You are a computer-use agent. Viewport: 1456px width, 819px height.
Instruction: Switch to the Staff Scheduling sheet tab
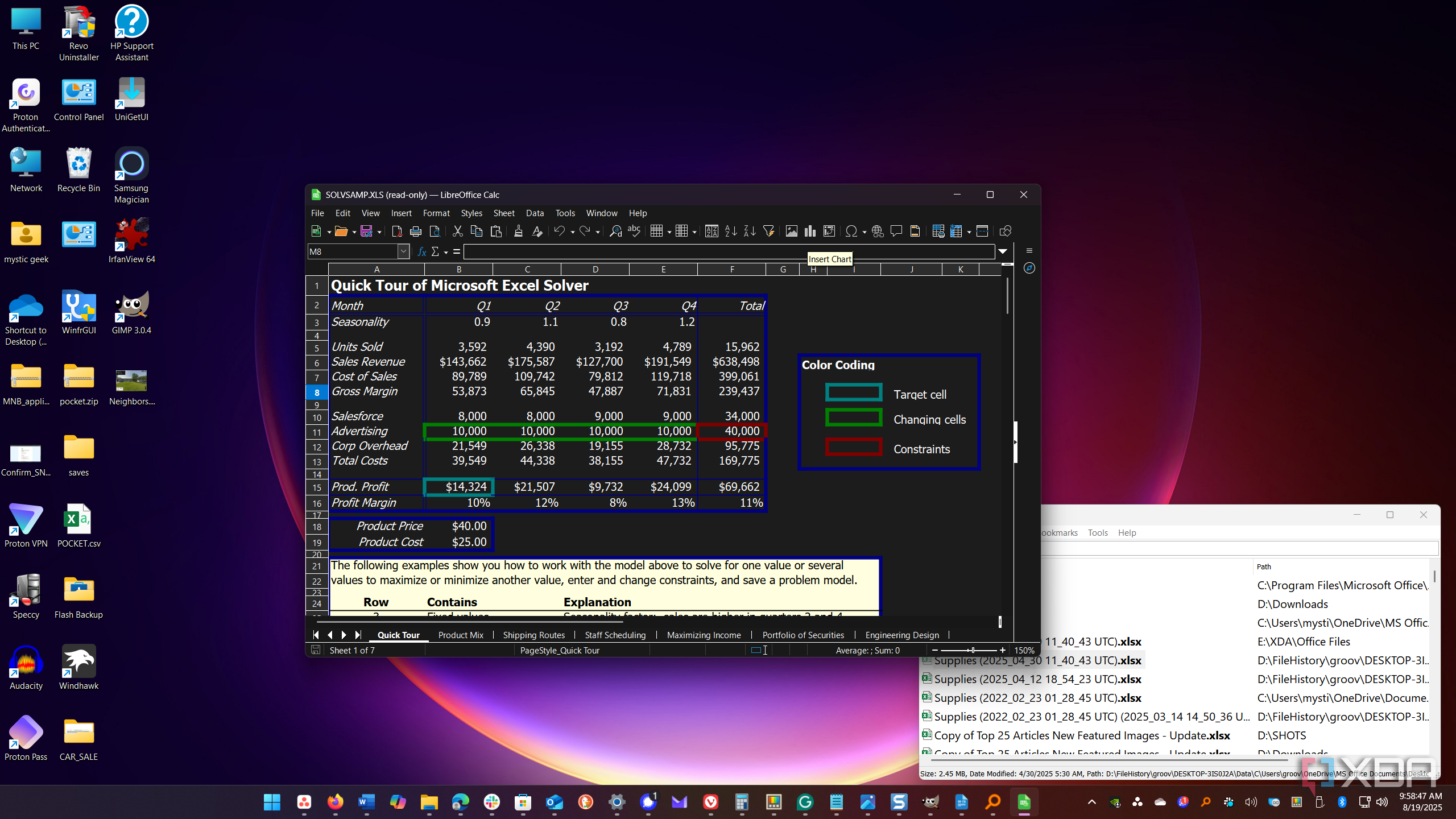click(x=615, y=635)
